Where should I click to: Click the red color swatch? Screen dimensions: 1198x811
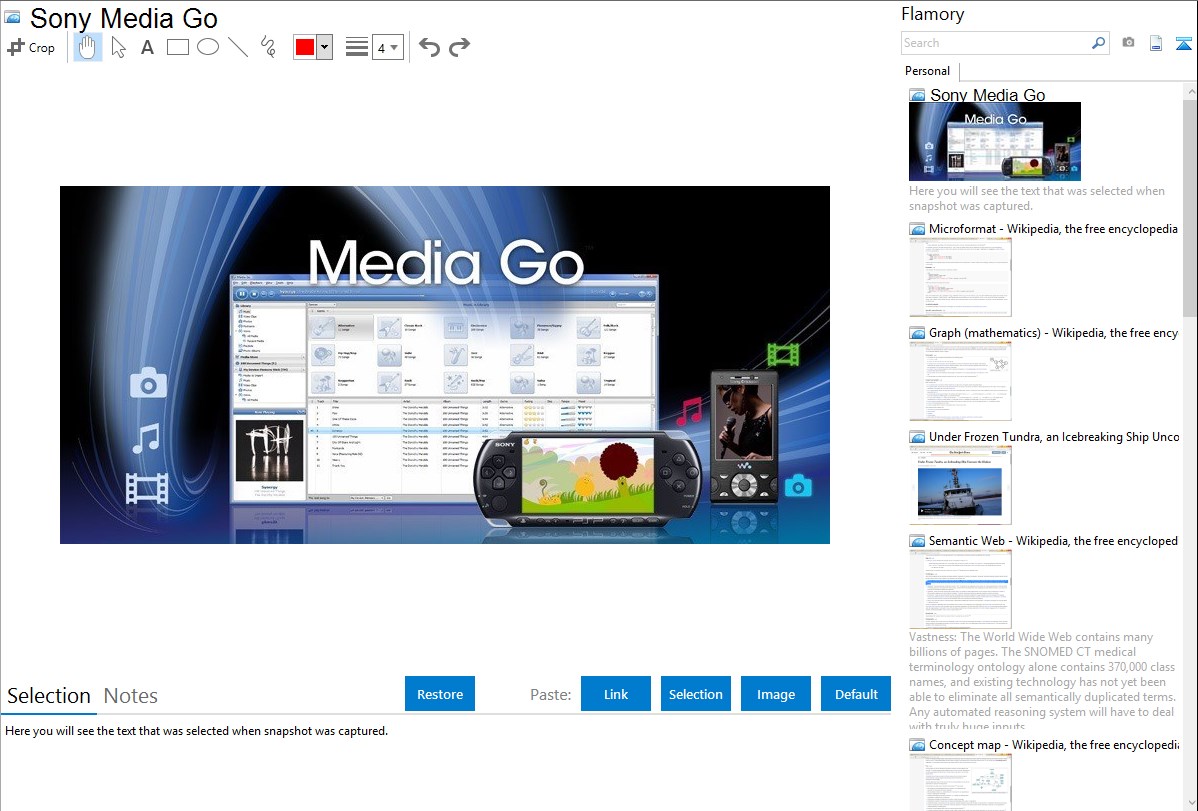[x=304, y=47]
